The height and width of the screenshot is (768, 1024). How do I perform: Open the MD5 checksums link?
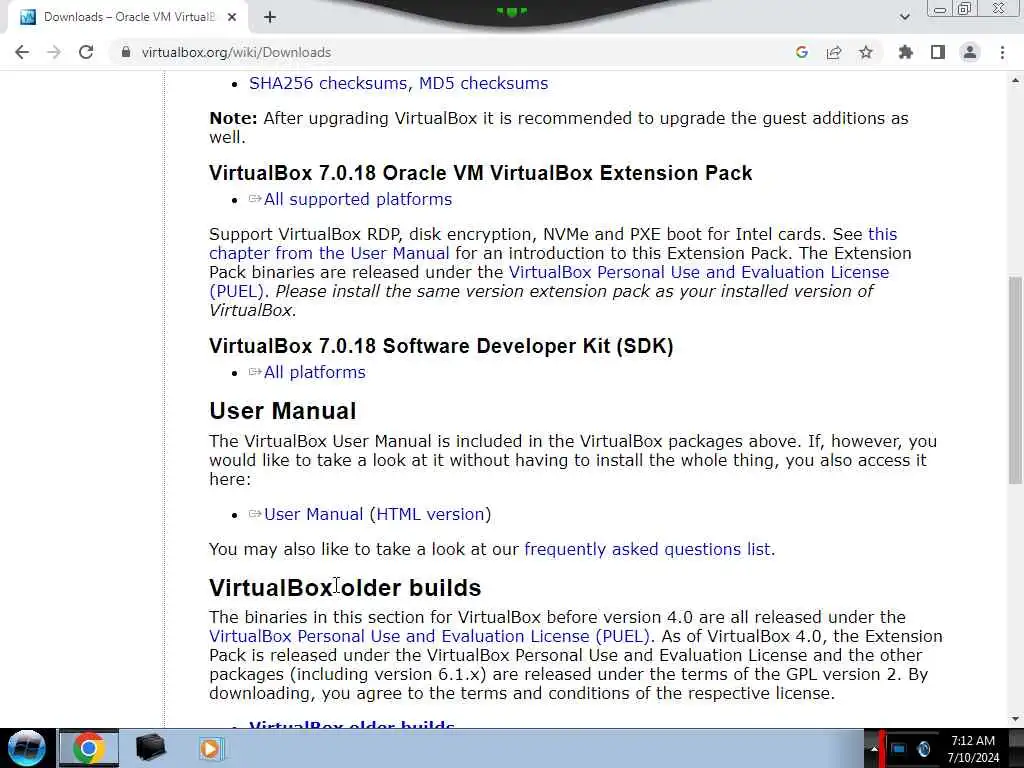coord(483,84)
